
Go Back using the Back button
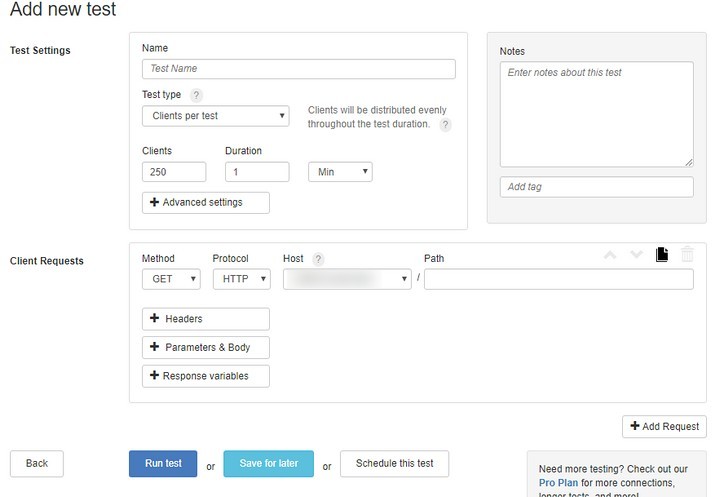point(37,463)
